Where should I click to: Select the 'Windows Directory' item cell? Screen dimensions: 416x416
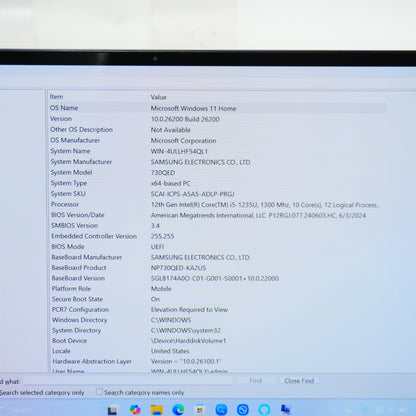[x=79, y=320]
